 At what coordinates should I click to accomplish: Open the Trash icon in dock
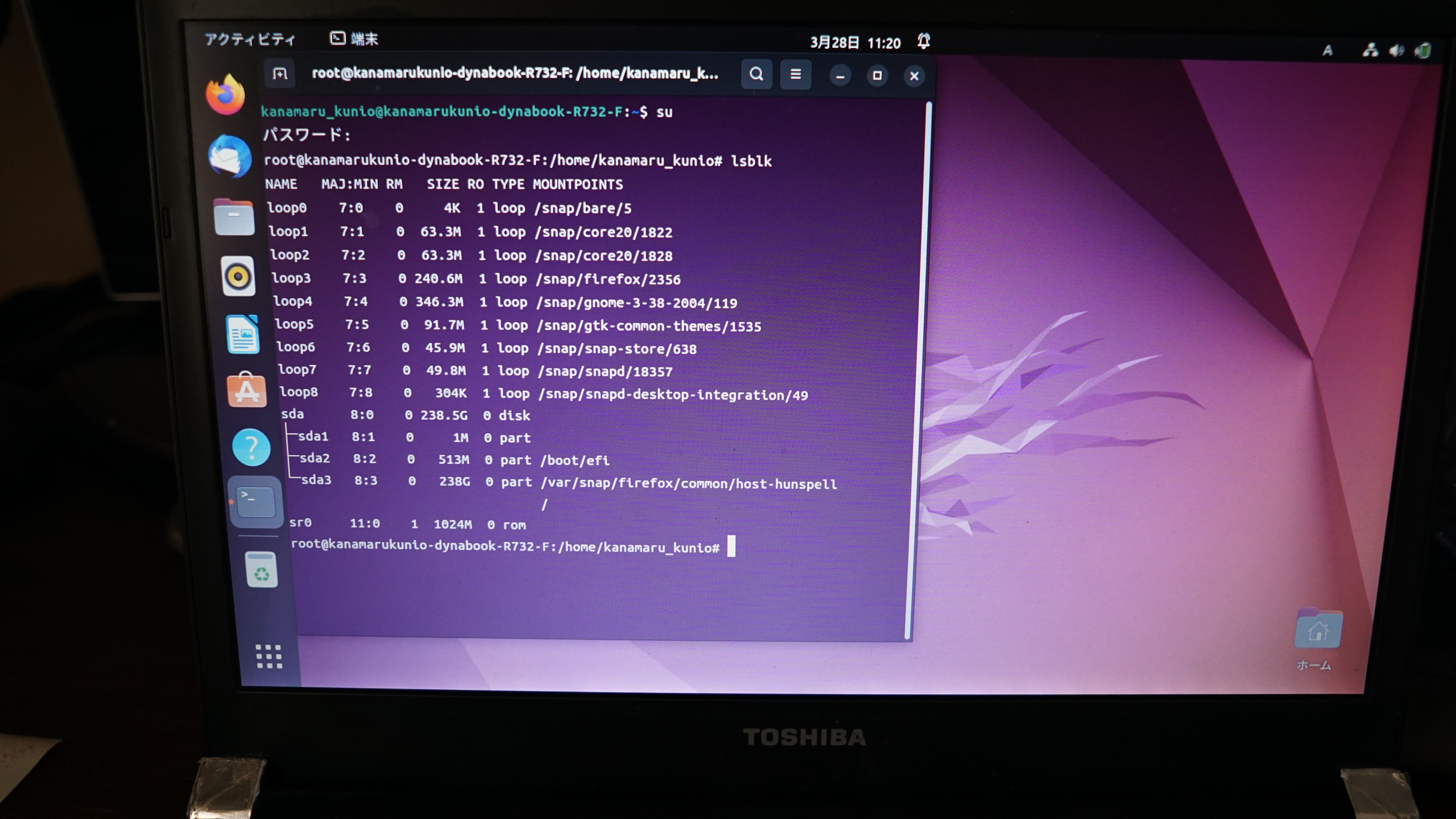262,570
